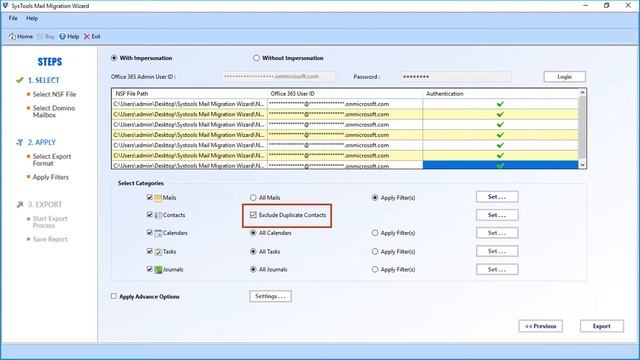Uncheck the Tasks category checkbox
Image resolution: width=640 pixels, height=360 pixels.
point(149,251)
